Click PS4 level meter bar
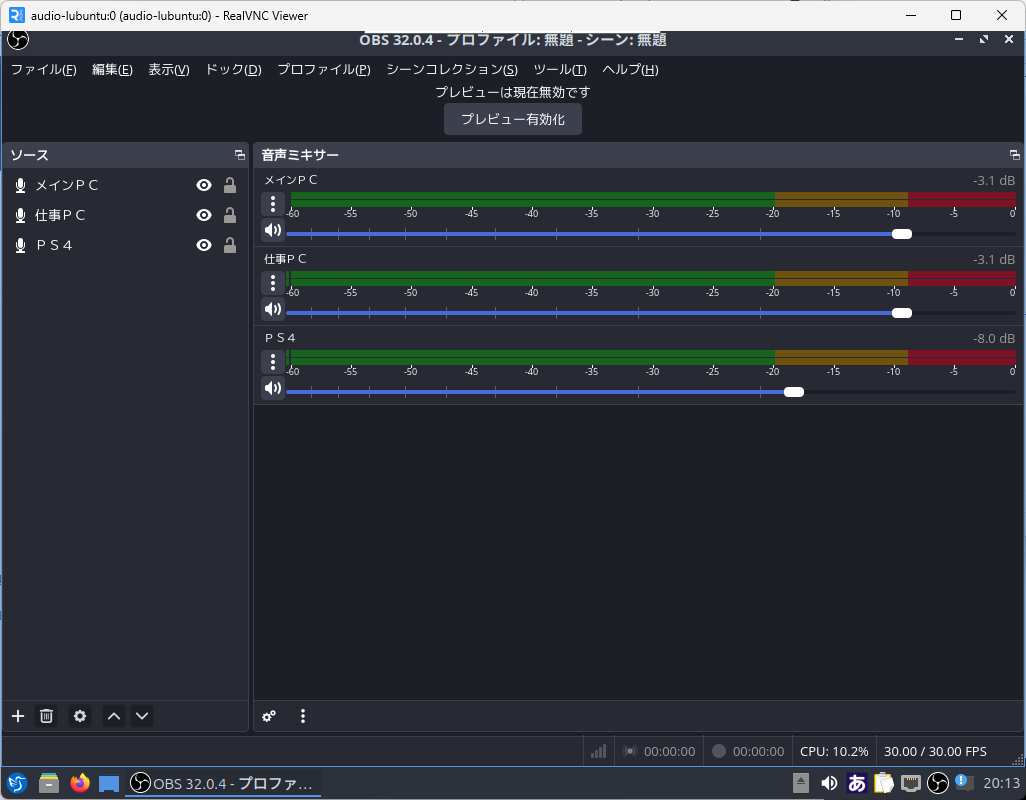This screenshot has width=1026, height=800. pos(651,358)
